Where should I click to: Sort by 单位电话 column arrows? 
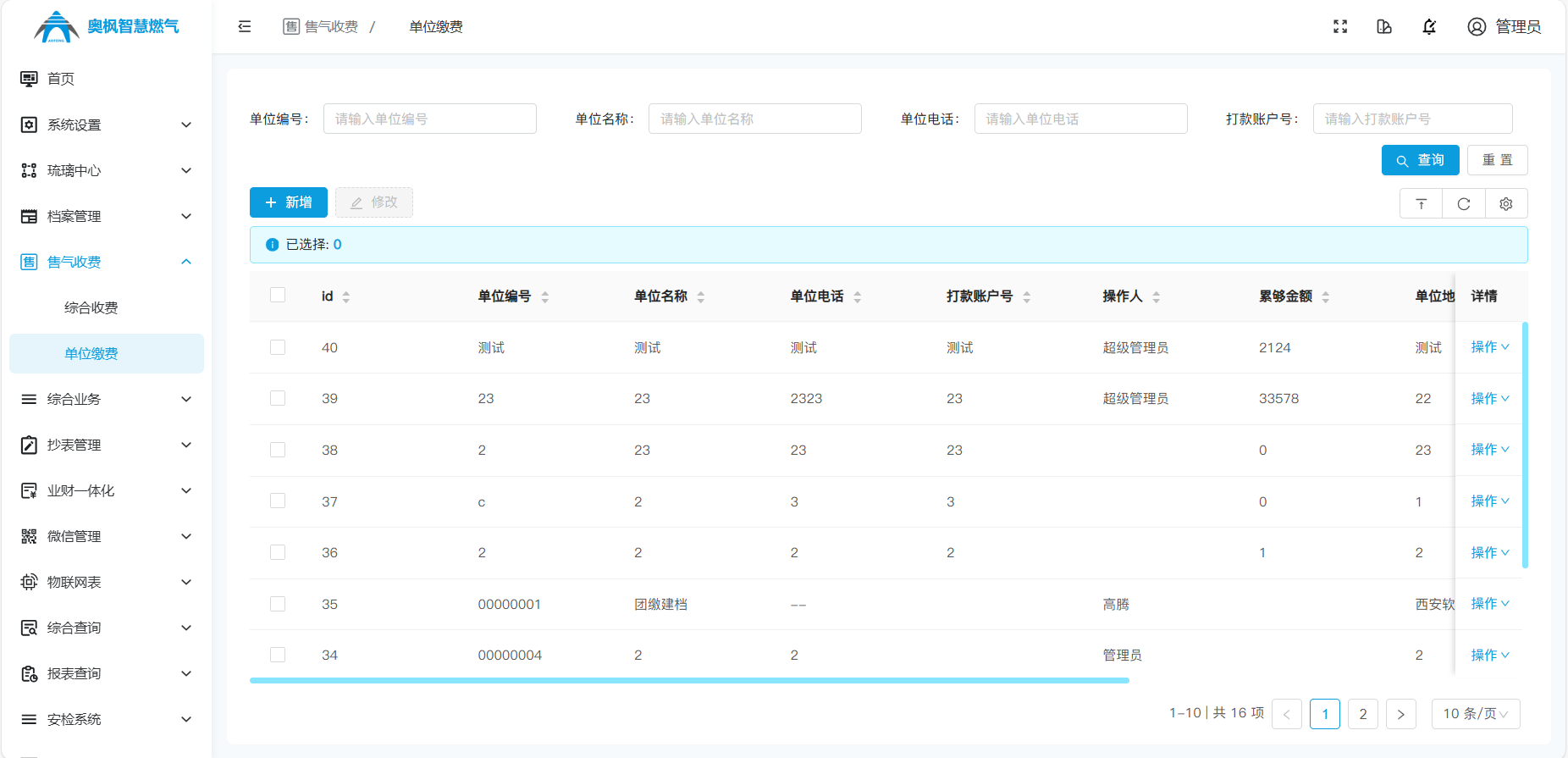pos(858,296)
